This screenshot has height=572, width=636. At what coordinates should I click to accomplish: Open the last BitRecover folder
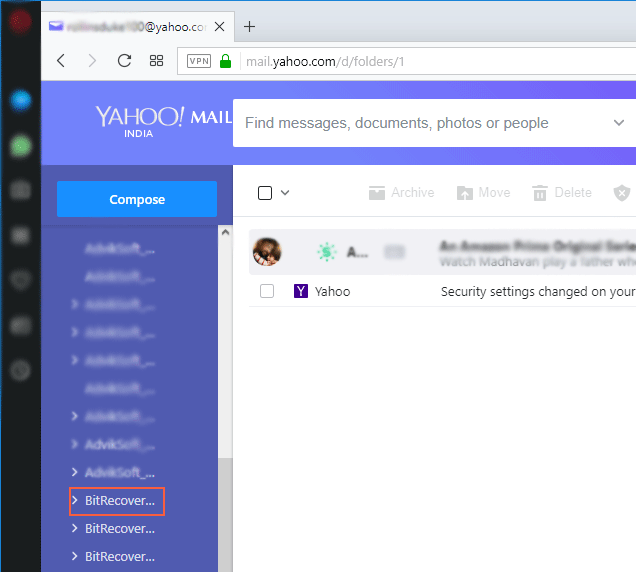tap(120, 557)
